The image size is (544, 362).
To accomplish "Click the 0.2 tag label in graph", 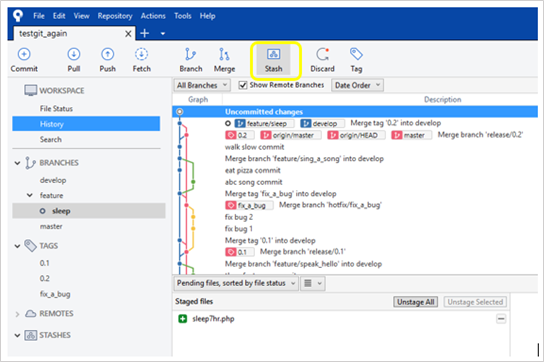I will point(240,135).
